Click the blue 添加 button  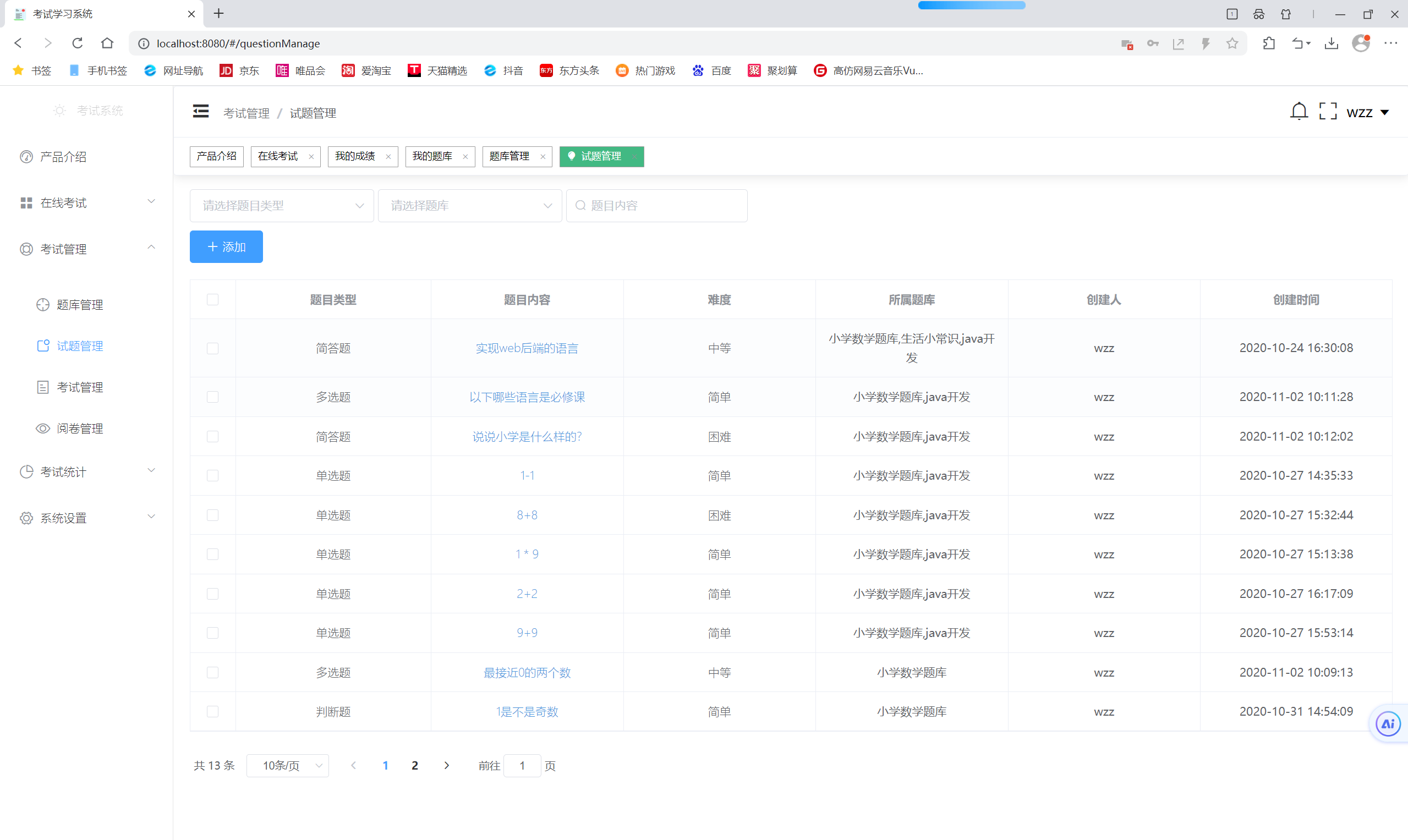(x=226, y=247)
